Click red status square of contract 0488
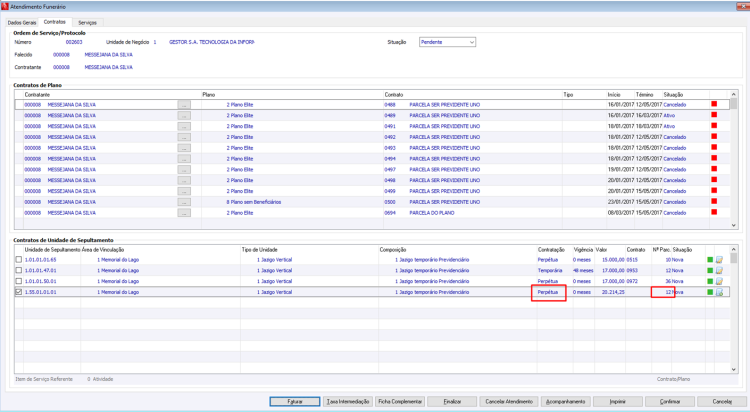The width and height of the screenshot is (750, 412). tap(714, 104)
